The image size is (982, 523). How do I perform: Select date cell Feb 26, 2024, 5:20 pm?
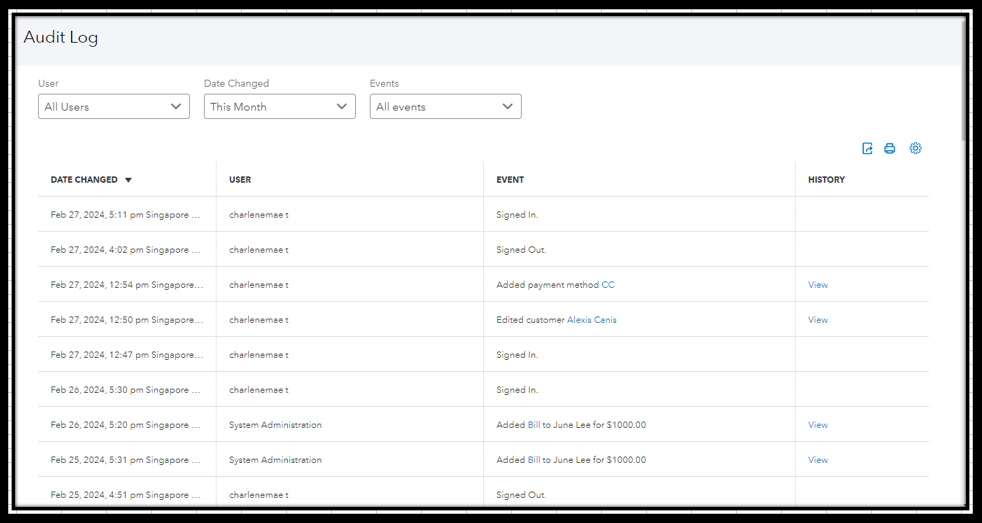[x=125, y=425]
